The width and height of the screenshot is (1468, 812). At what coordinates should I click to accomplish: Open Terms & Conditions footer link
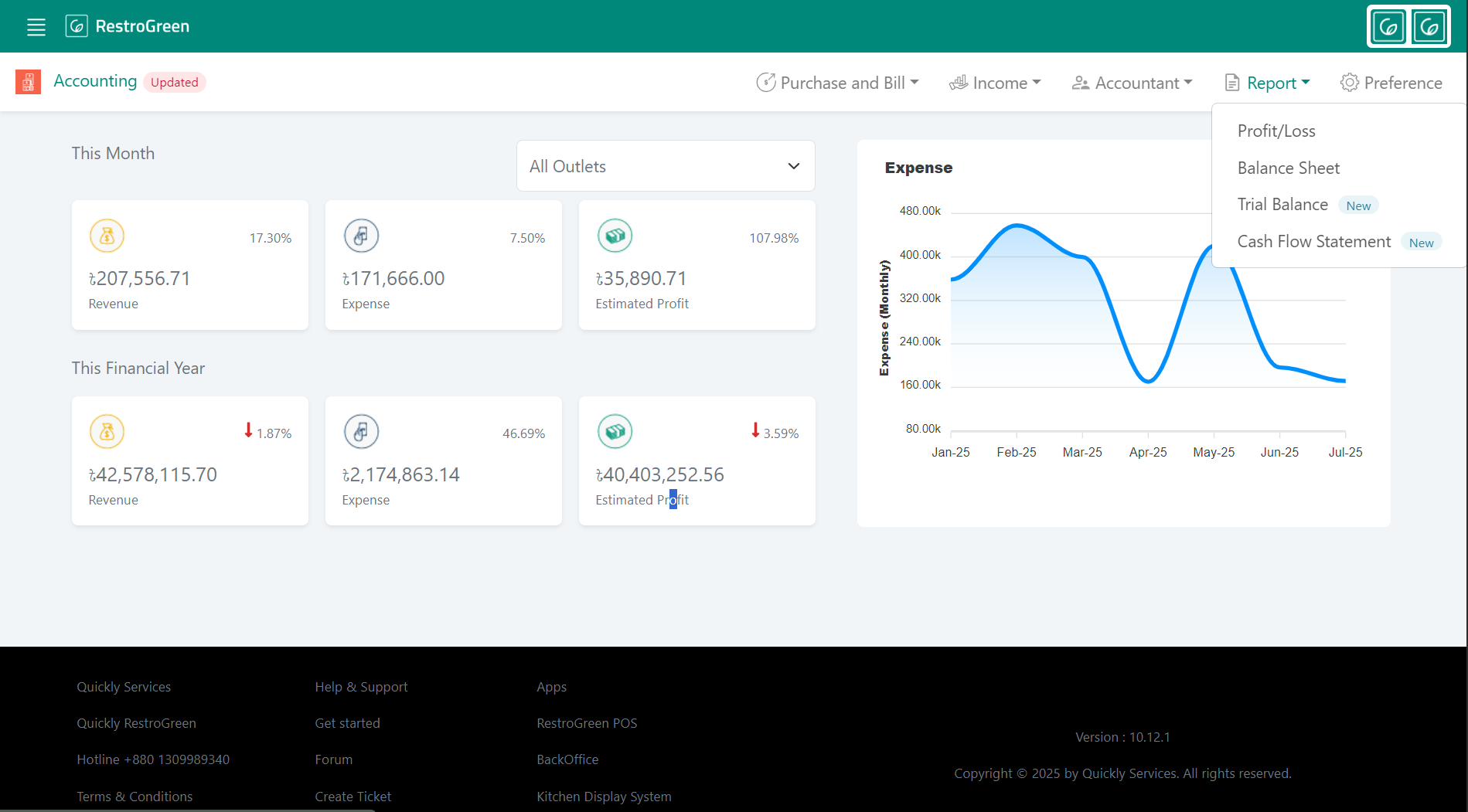point(135,797)
